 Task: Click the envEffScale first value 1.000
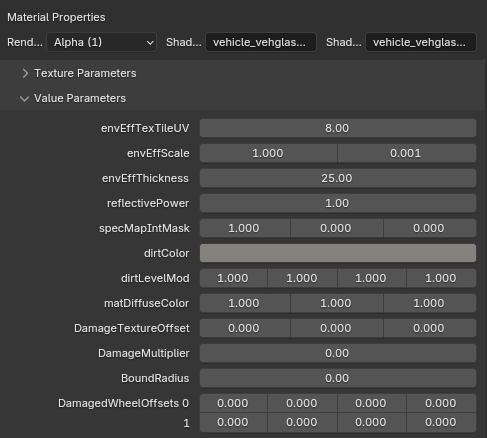[268, 153]
